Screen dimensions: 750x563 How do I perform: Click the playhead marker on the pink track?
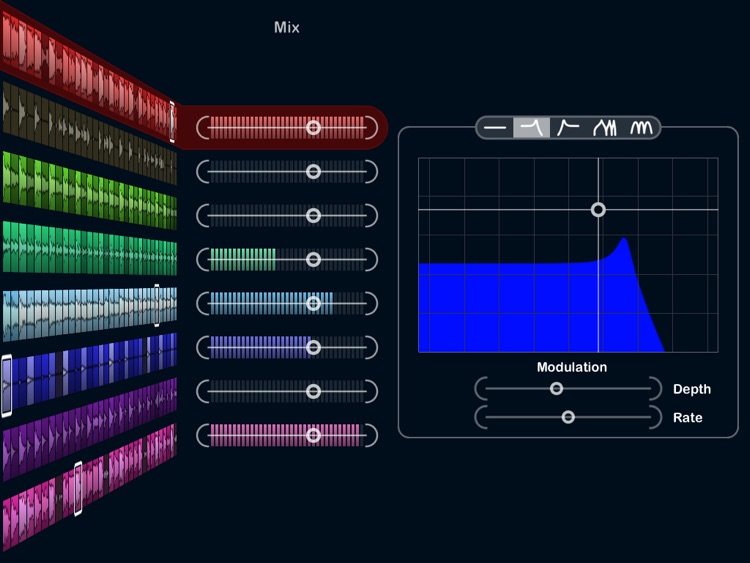tap(78, 489)
